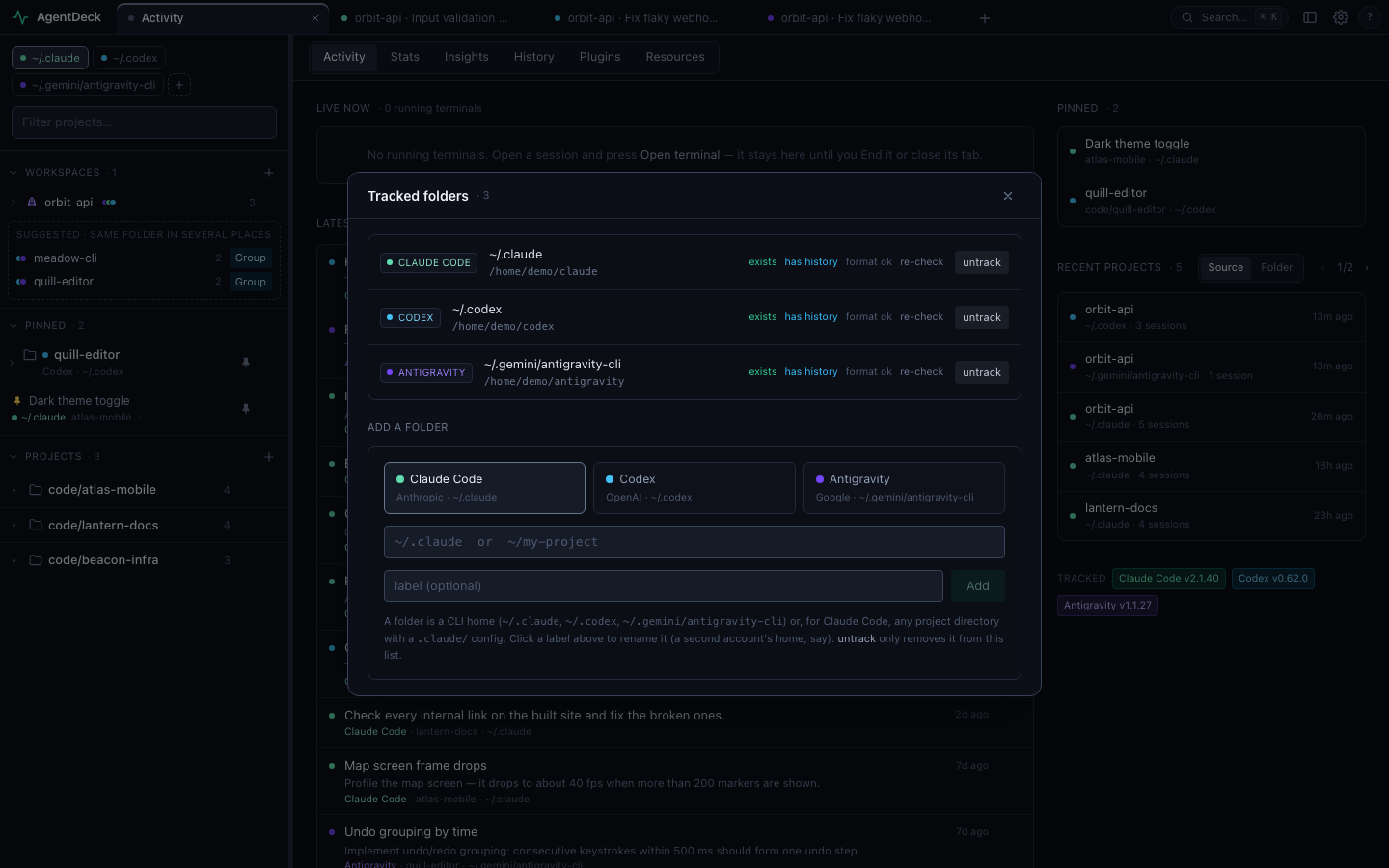This screenshot has height=868, width=1389.
Task: Open the atlas-mobile recent project
Action: pyautogui.click(x=1212, y=466)
